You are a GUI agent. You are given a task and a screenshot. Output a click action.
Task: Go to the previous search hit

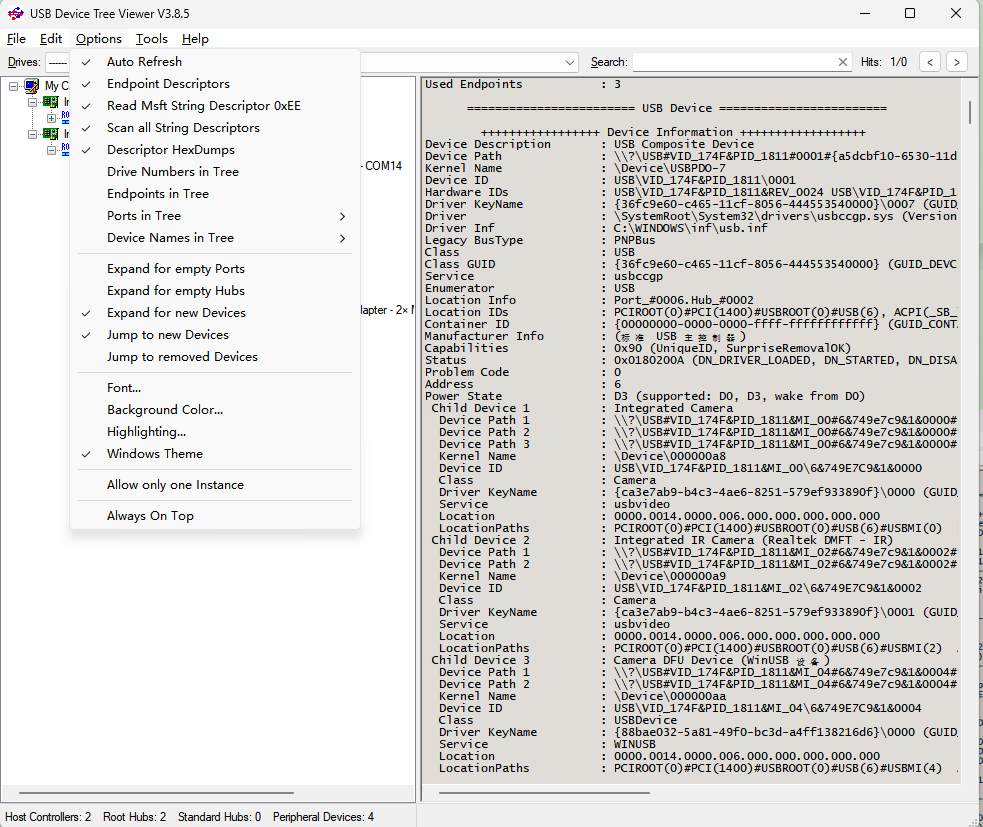pos(930,62)
